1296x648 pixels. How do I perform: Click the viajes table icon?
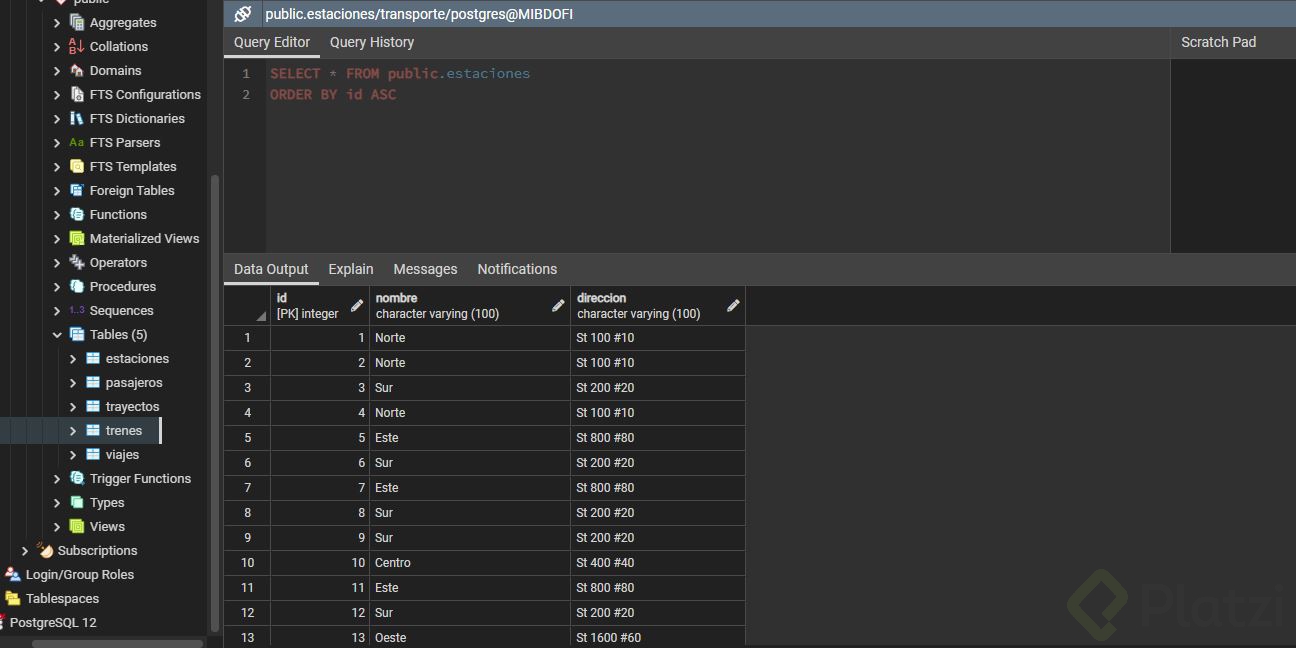tap(93, 454)
